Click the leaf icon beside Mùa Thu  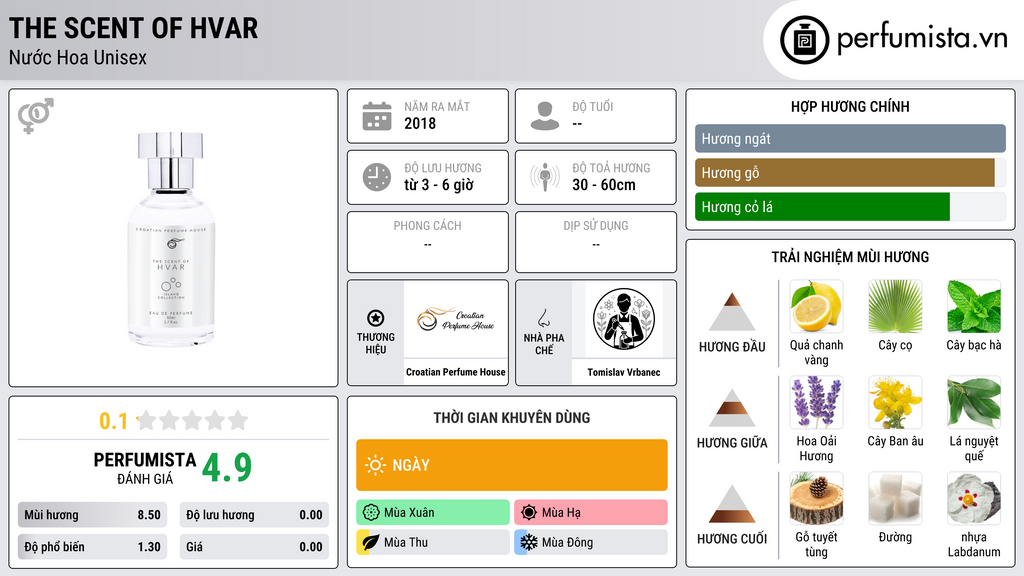(370, 542)
